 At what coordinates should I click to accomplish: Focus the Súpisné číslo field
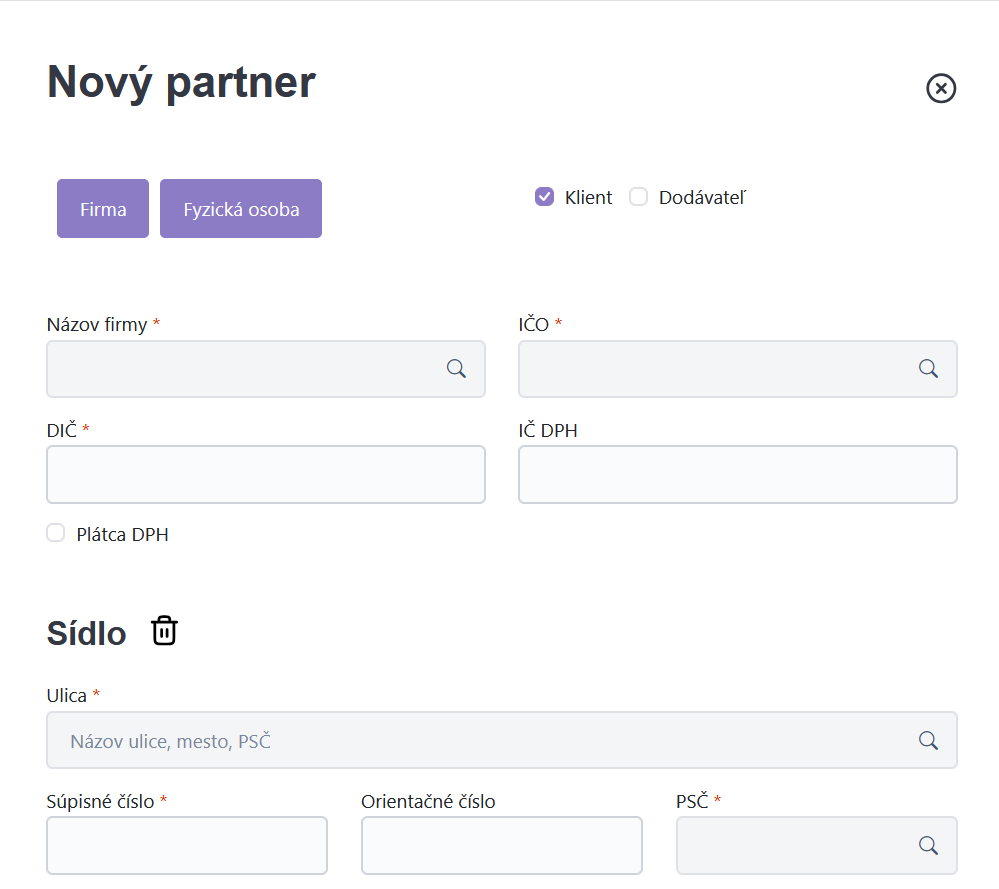tap(187, 846)
